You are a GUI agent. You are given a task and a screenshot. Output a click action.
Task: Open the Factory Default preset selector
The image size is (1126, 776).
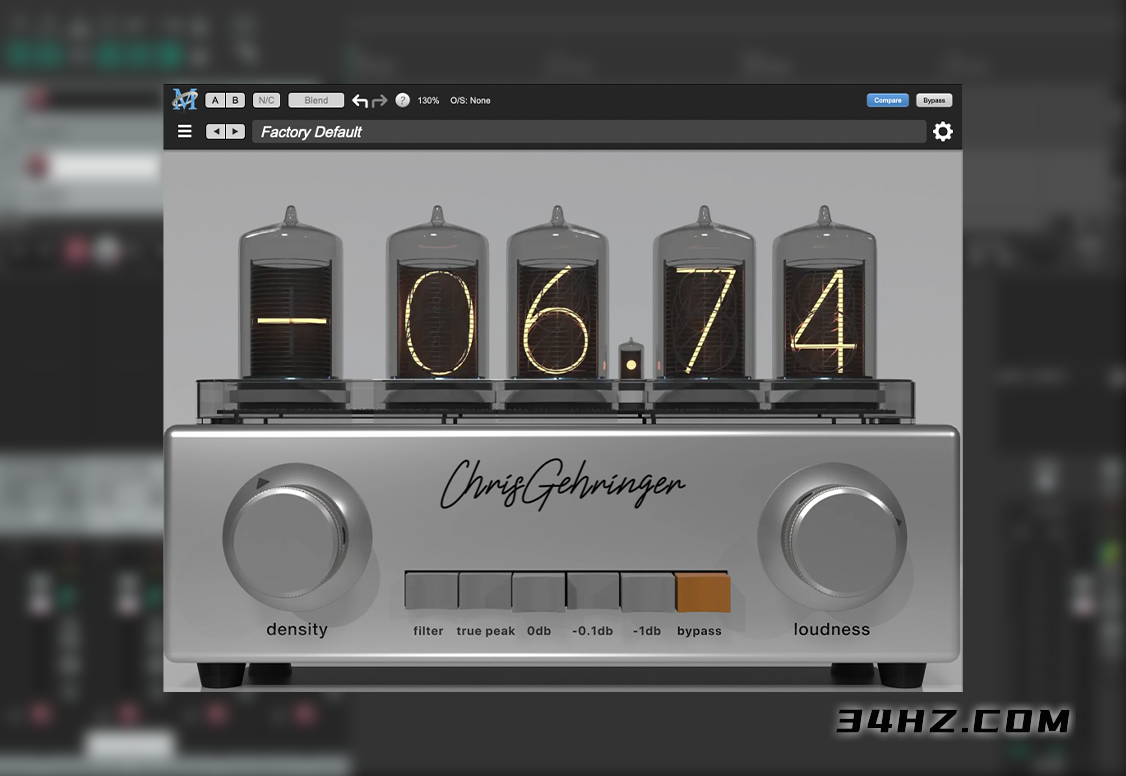point(589,132)
